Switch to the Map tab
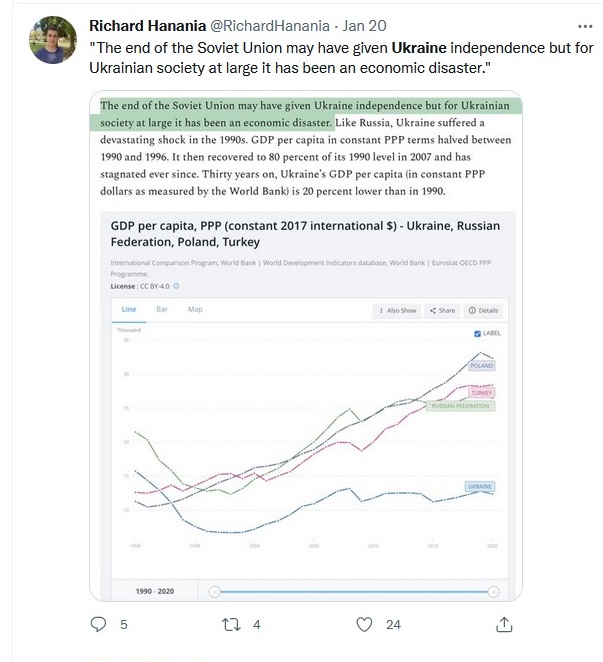 (195, 309)
